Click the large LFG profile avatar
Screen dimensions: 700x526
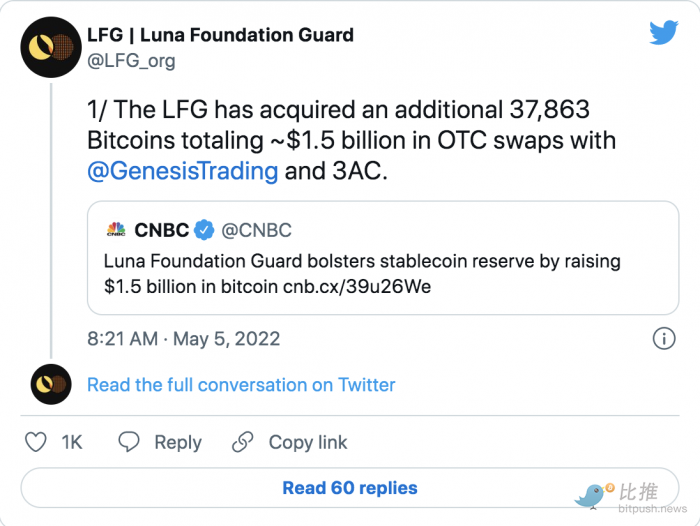pos(50,47)
